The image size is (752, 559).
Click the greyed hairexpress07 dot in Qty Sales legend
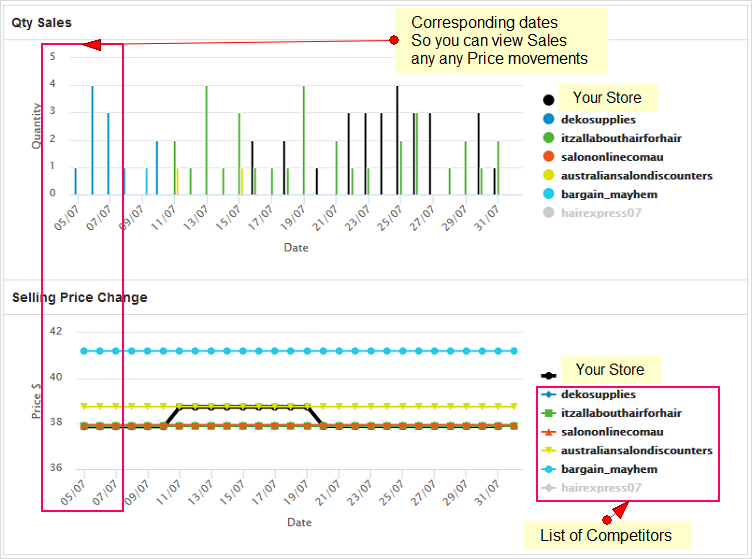(x=548, y=213)
